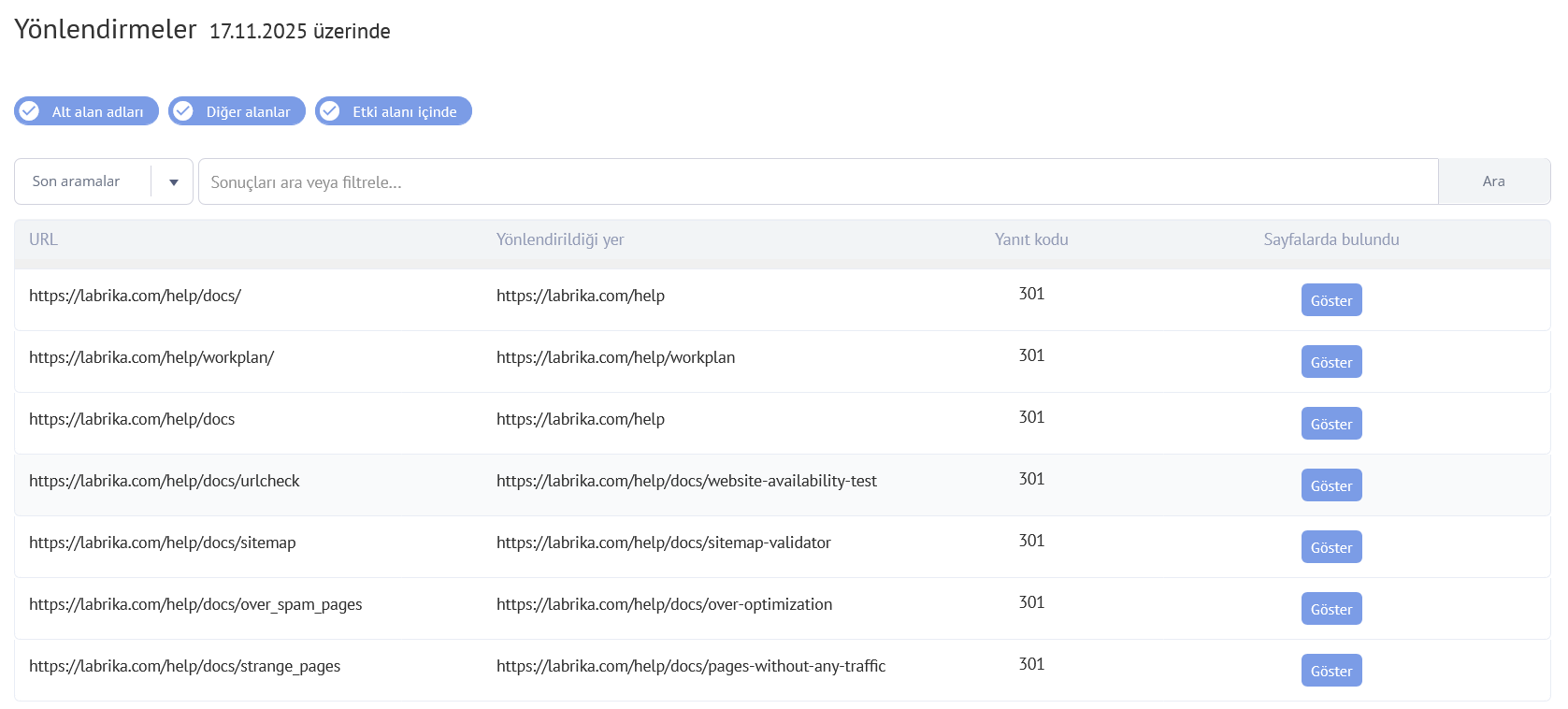Open the pages-without-any-traffic target URL

690,666
